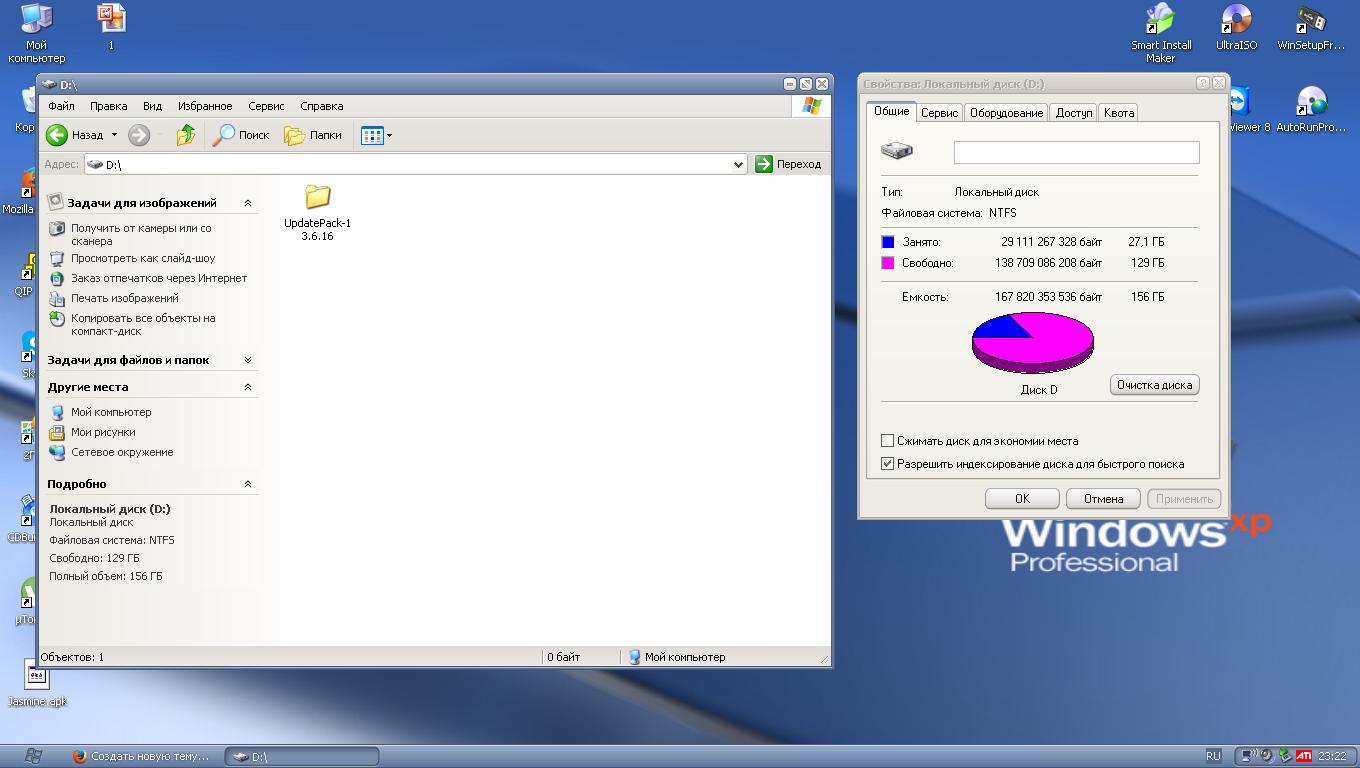Select the UltraISO desktop shortcut
This screenshot has height=768, width=1360.
tap(1236, 27)
